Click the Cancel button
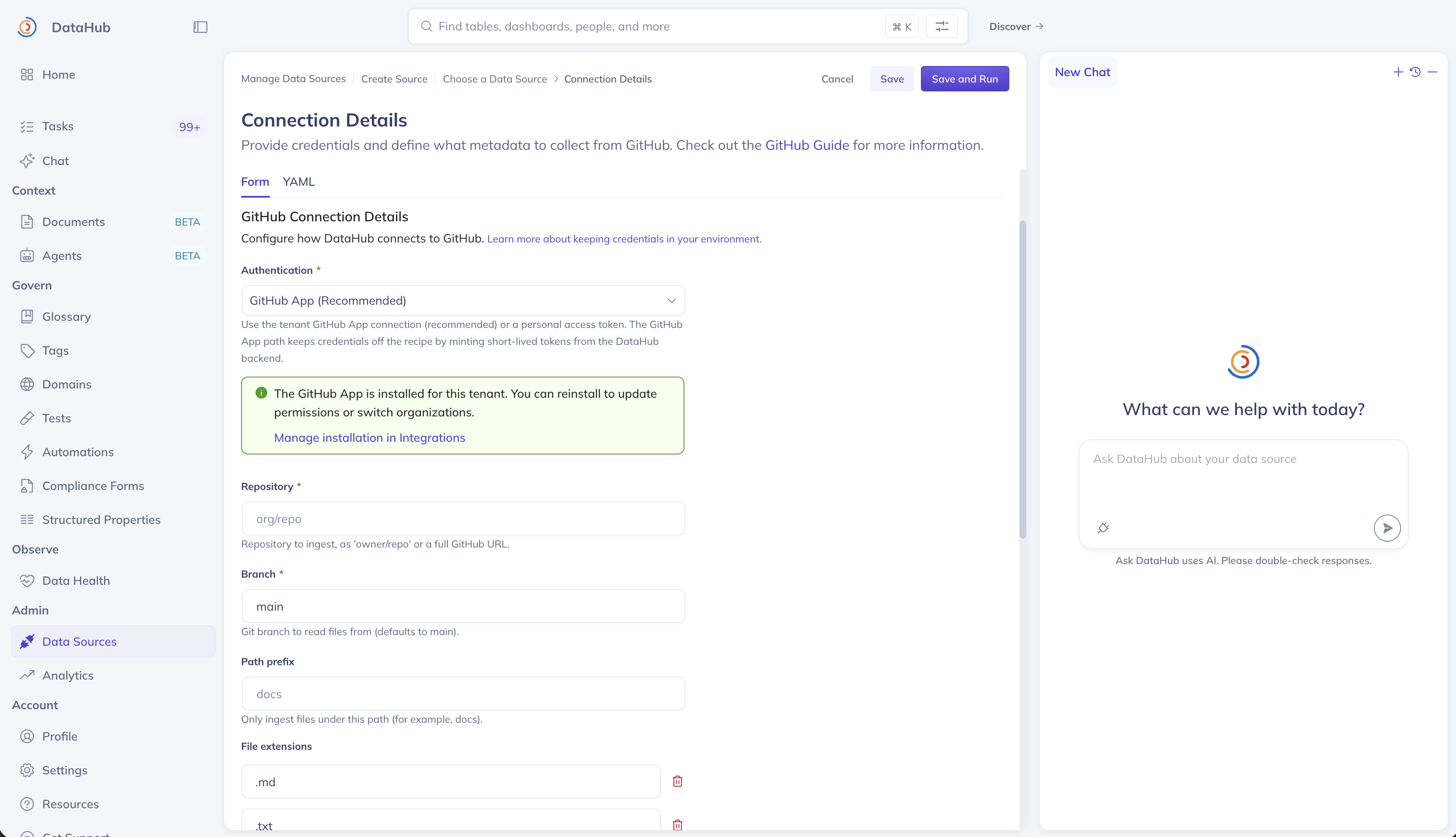The image size is (1456, 837). click(837, 79)
